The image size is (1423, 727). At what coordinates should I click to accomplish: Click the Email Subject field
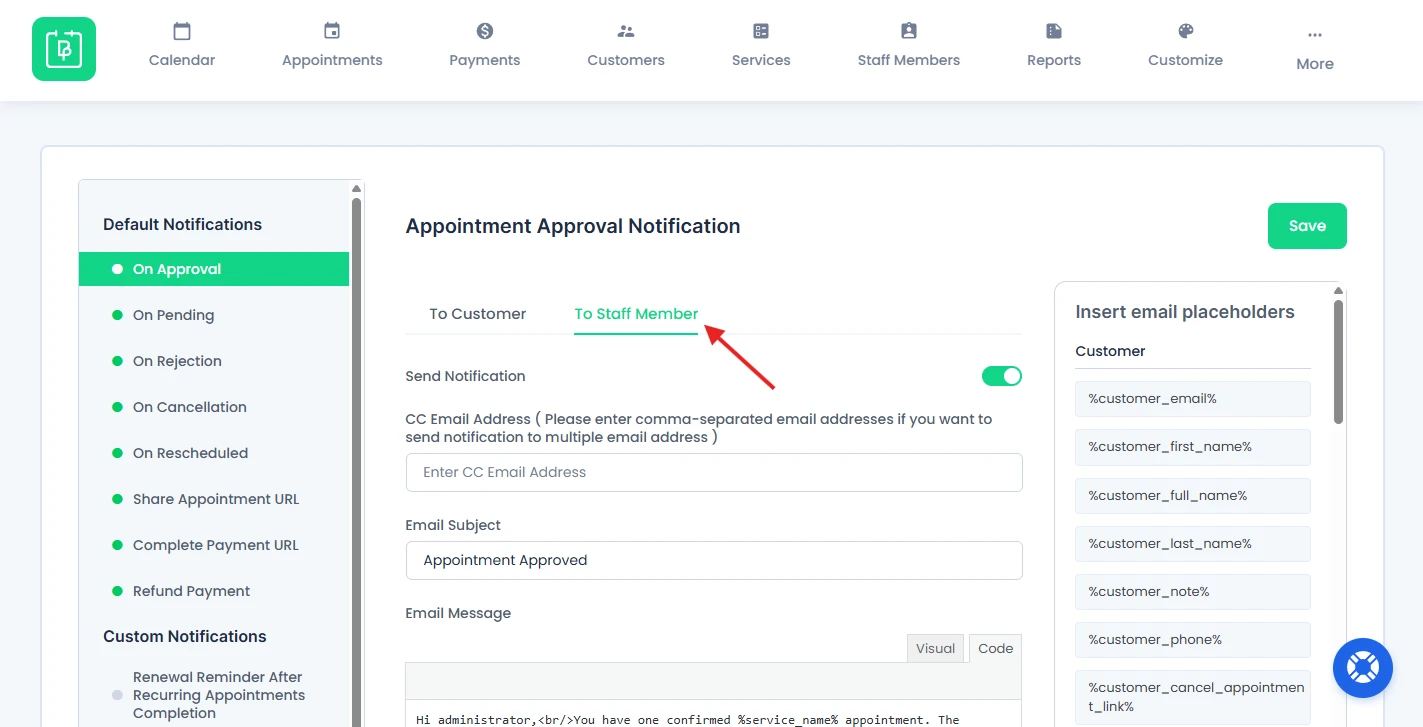coord(714,560)
